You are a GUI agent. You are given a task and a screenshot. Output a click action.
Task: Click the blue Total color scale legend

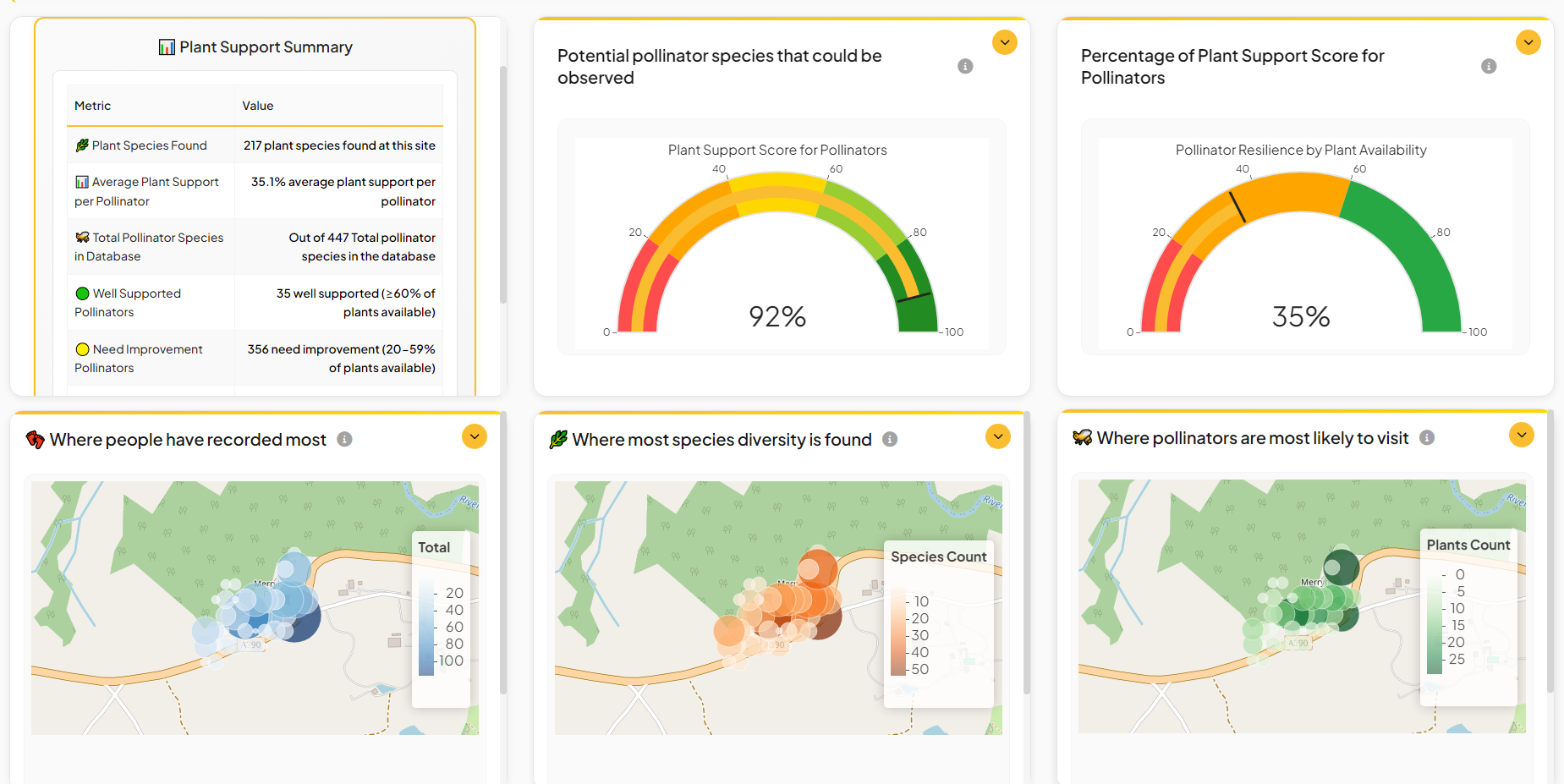tap(426, 626)
